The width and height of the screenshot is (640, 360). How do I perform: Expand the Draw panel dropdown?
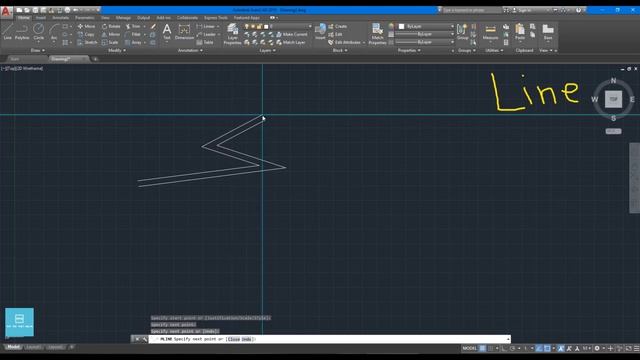(38, 50)
